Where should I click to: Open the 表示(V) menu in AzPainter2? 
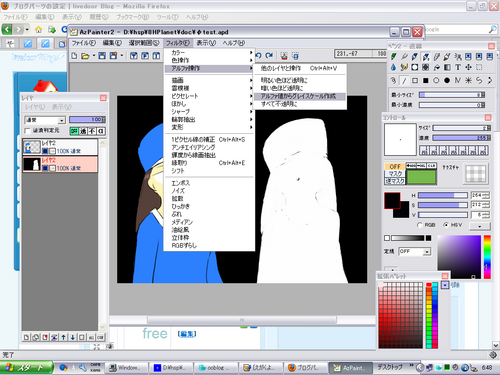206,43
